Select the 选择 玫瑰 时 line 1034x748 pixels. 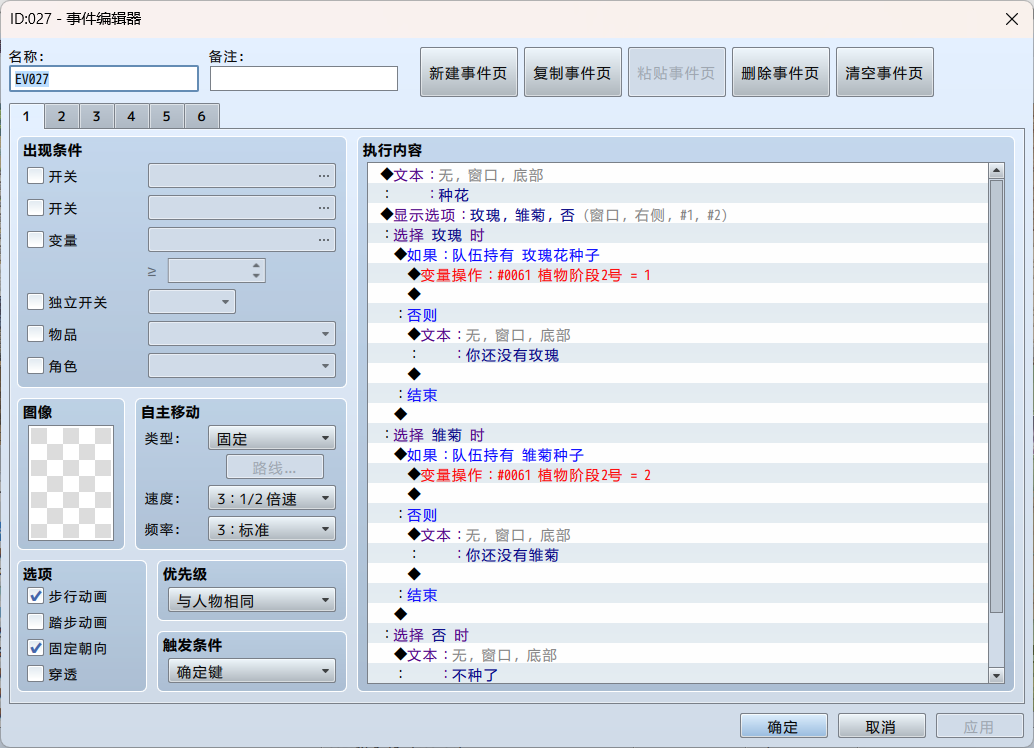click(678, 235)
